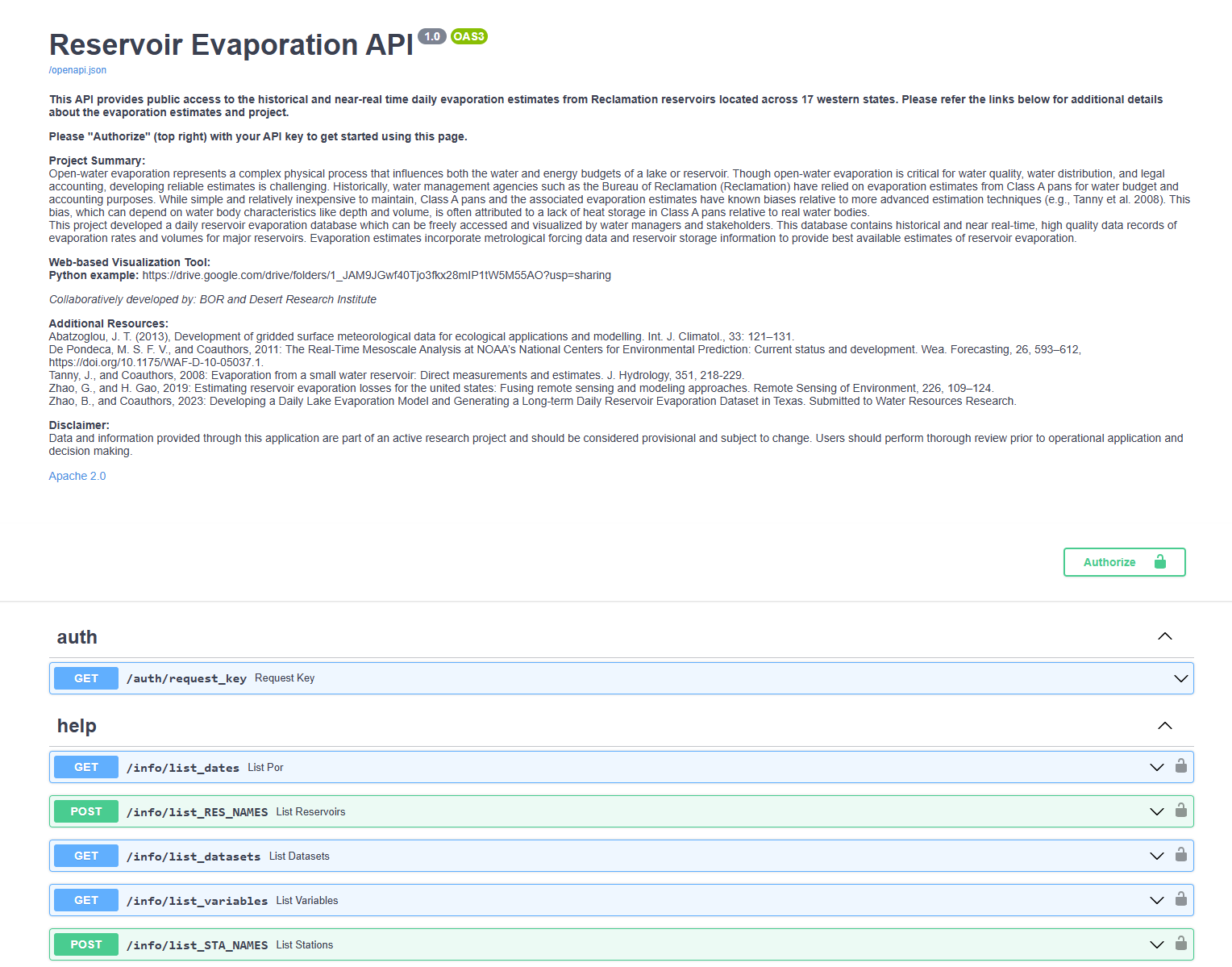Click the 1.0 version badge
Viewport: 1232px width, 967px height.
(432, 36)
